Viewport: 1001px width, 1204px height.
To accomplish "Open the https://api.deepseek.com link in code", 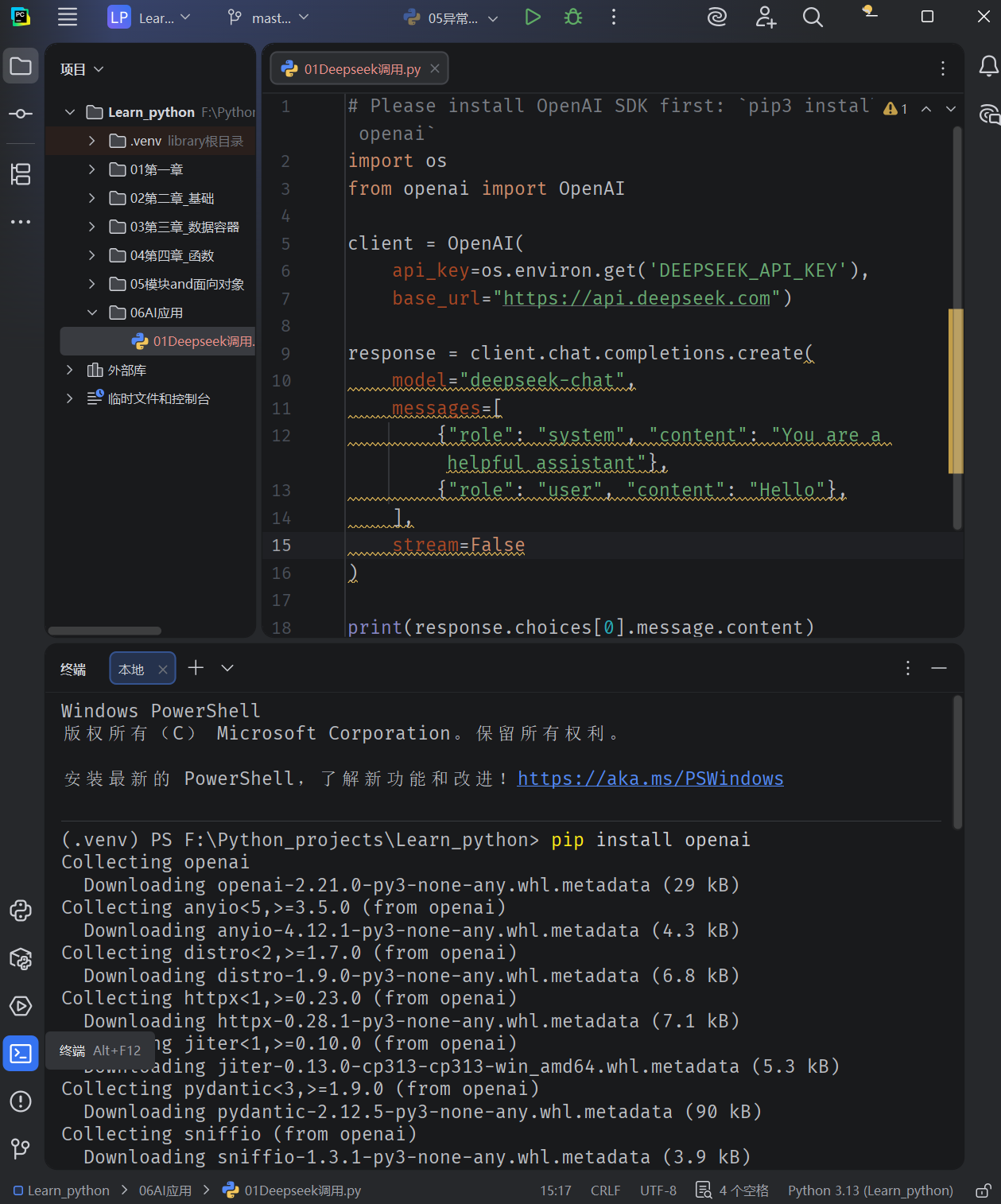I will (x=636, y=298).
